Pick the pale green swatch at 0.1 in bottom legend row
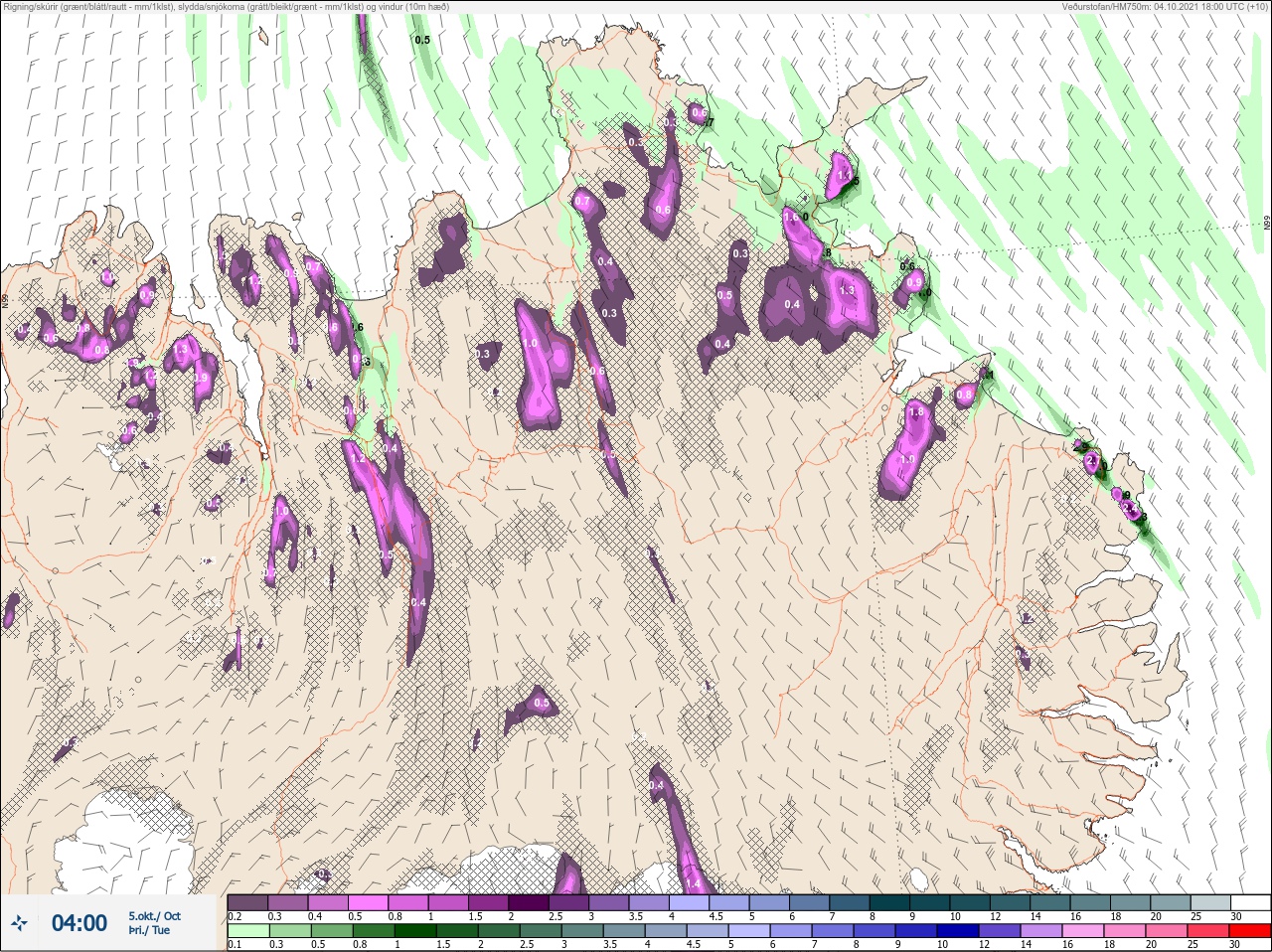Viewport: 1272px width, 952px height. coord(247,931)
